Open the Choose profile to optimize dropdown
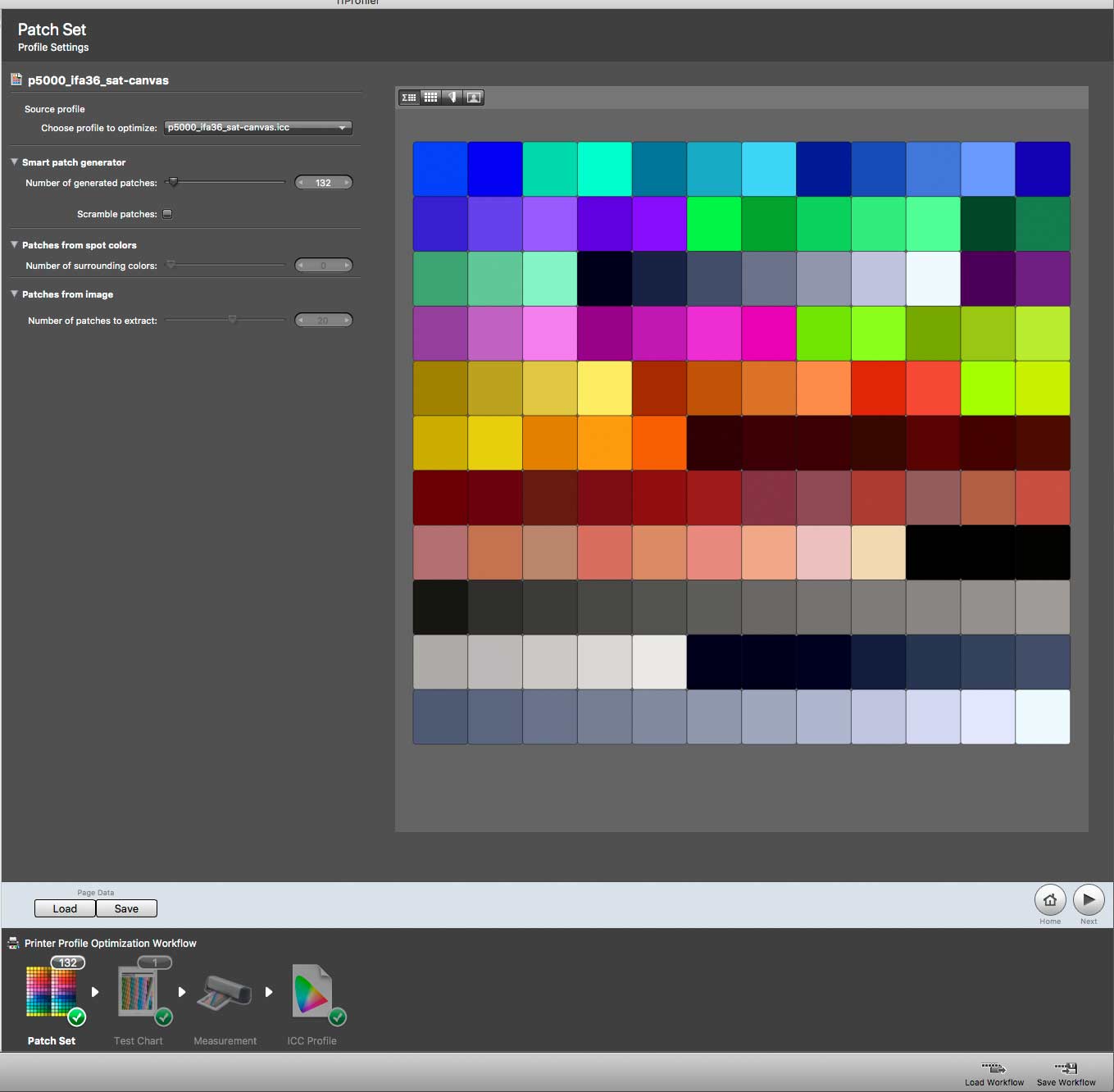The height and width of the screenshot is (1092, 1114). tap(258, 128)
